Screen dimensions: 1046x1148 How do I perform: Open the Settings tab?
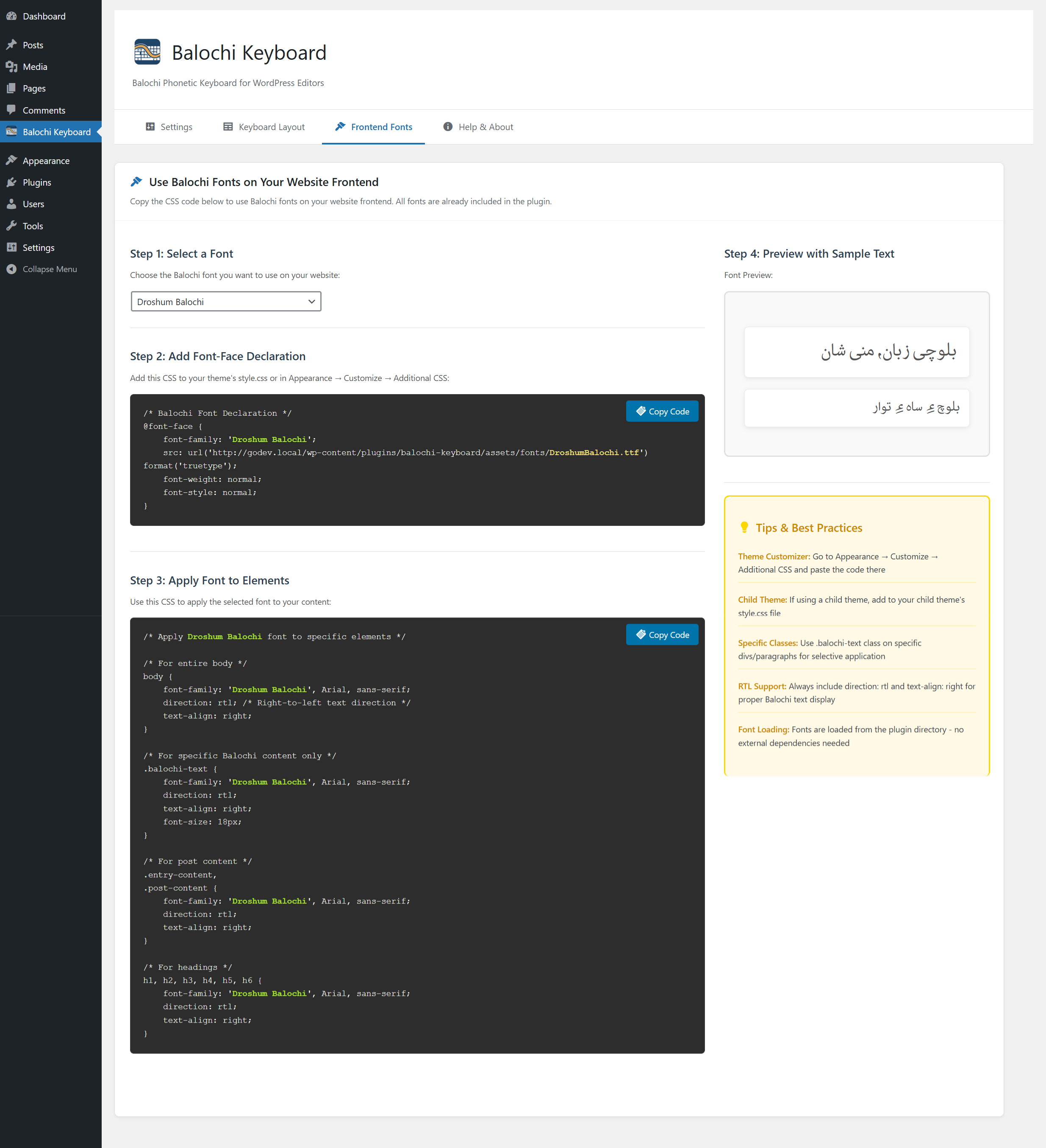pos(169,127)
